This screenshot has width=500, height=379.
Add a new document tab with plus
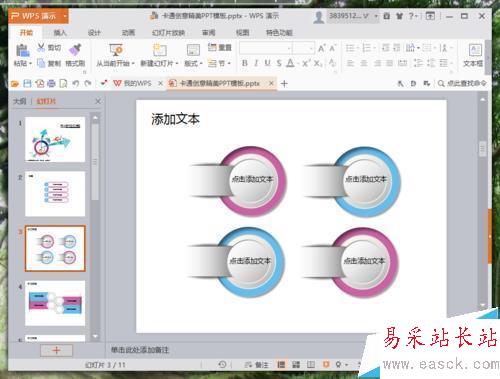[284, 83]
